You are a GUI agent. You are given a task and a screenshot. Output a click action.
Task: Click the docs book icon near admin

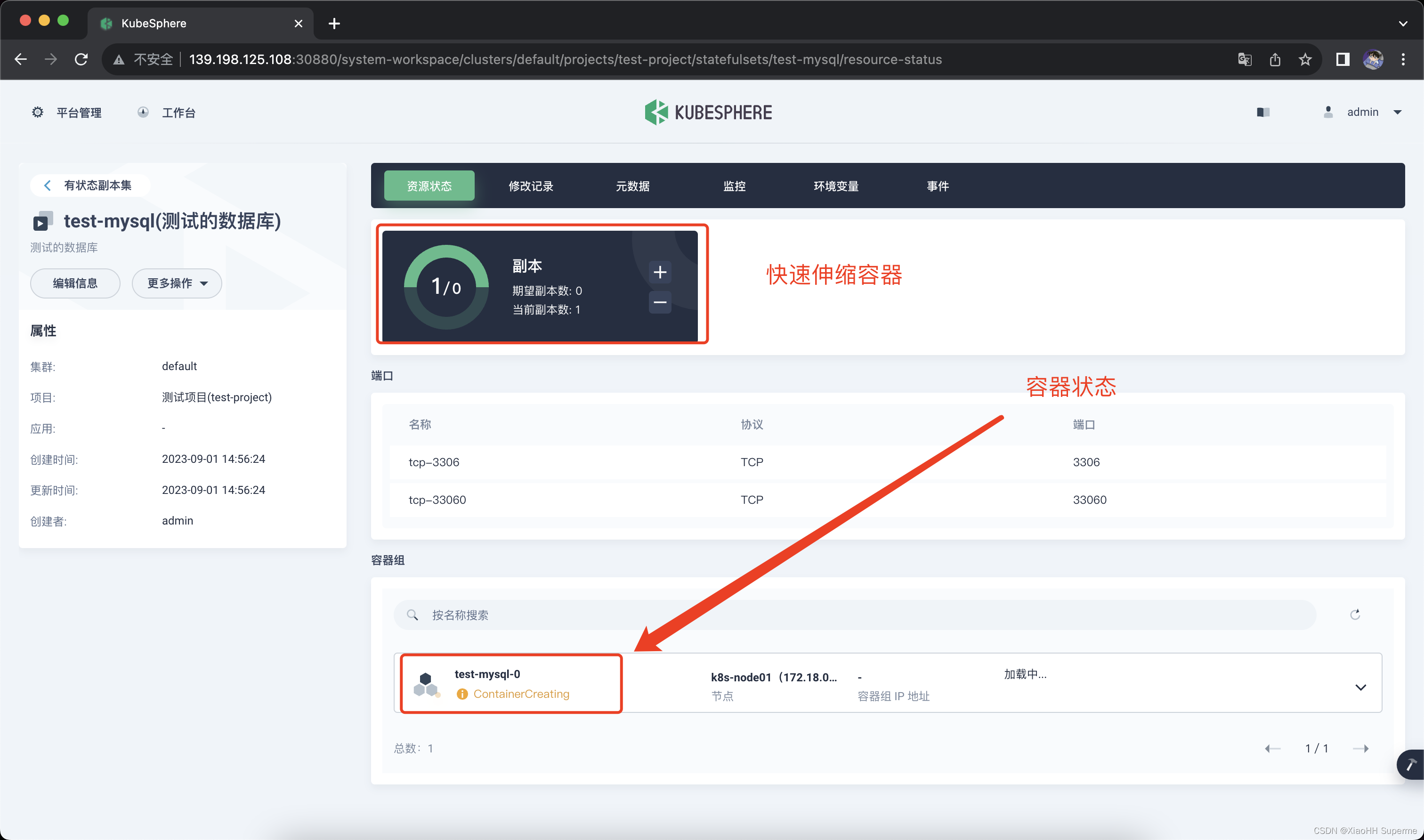pyautogui.click(x=1262, y=112)
